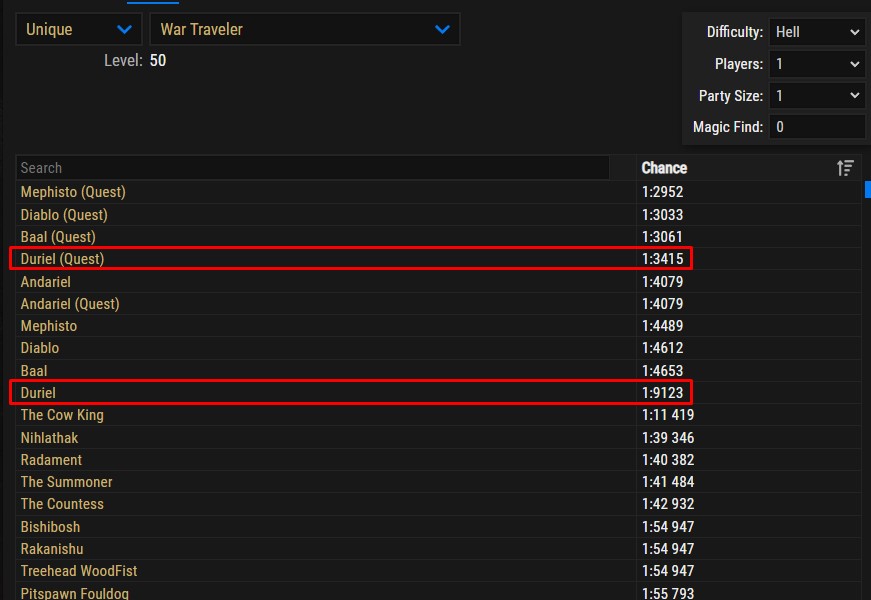The width and height of the screenshot is (871, 600).
Task: Click the 1:9123 chance value
Action: tap(662, 393)
